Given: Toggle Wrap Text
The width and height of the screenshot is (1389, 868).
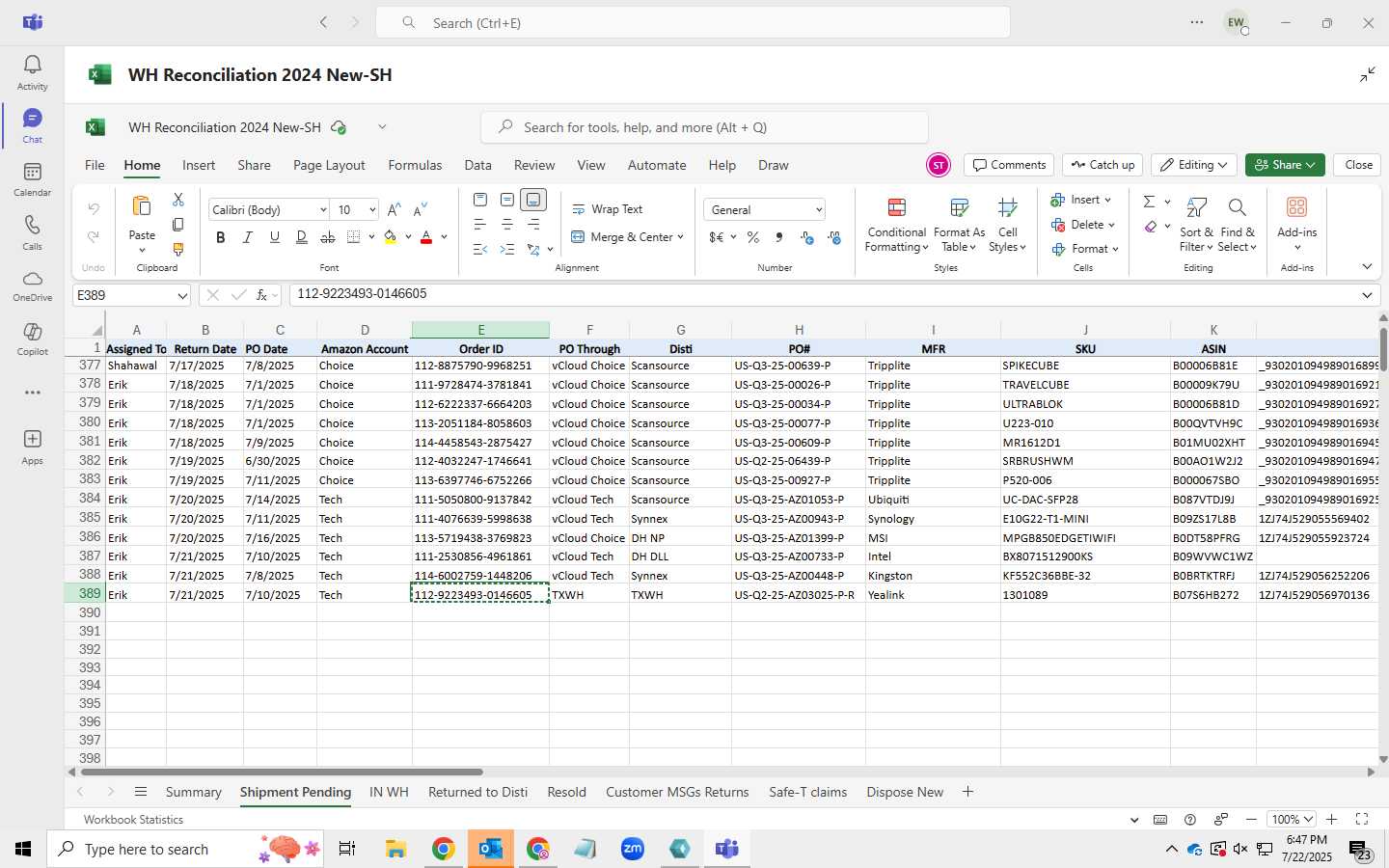Looking at the screenshot, I should pyautogui.click(x=608, y=209).
